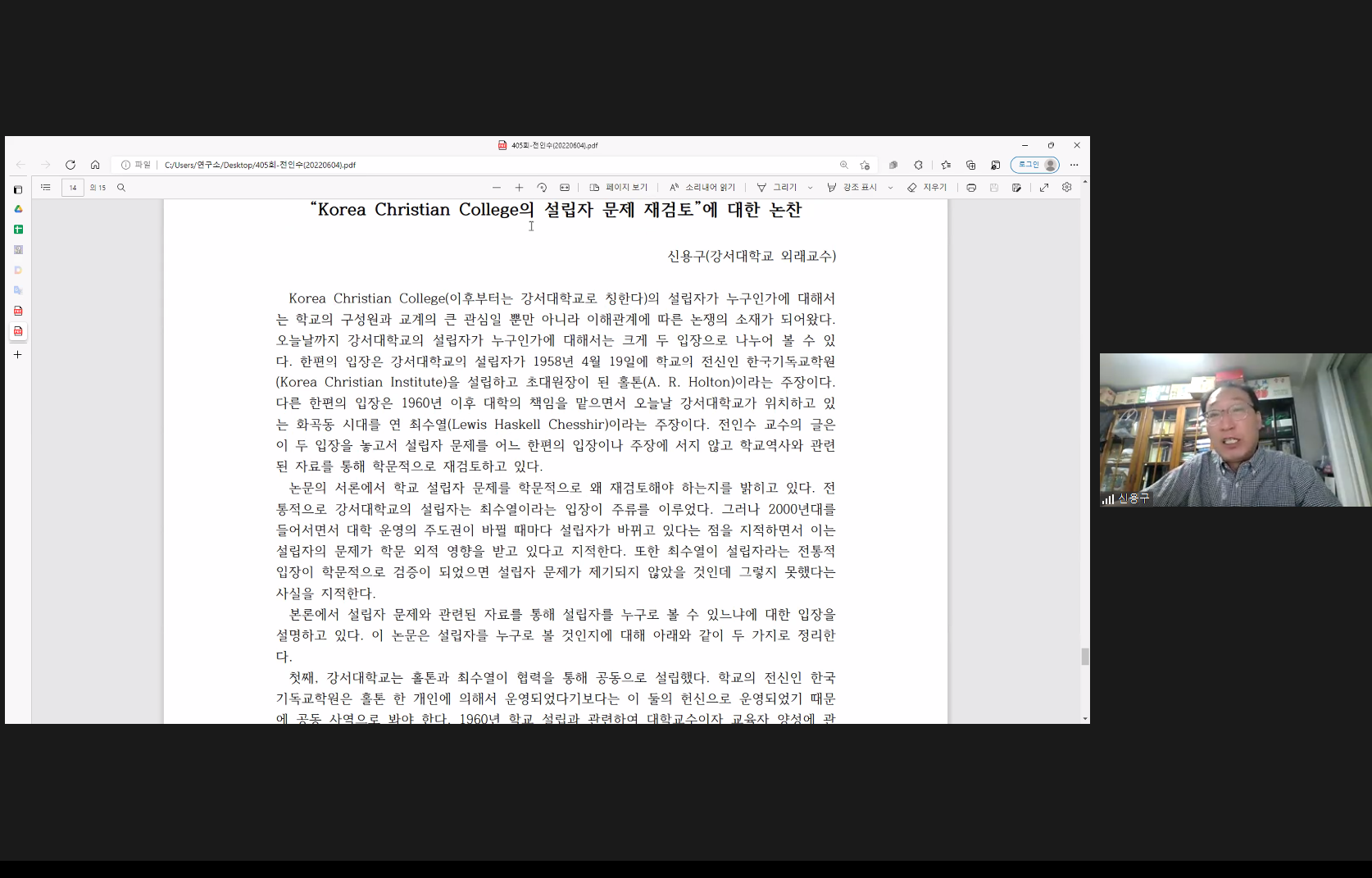Toggle the 지우기 eraser tool
This screenshot has width=1372, height=878.
coord(927,188)
